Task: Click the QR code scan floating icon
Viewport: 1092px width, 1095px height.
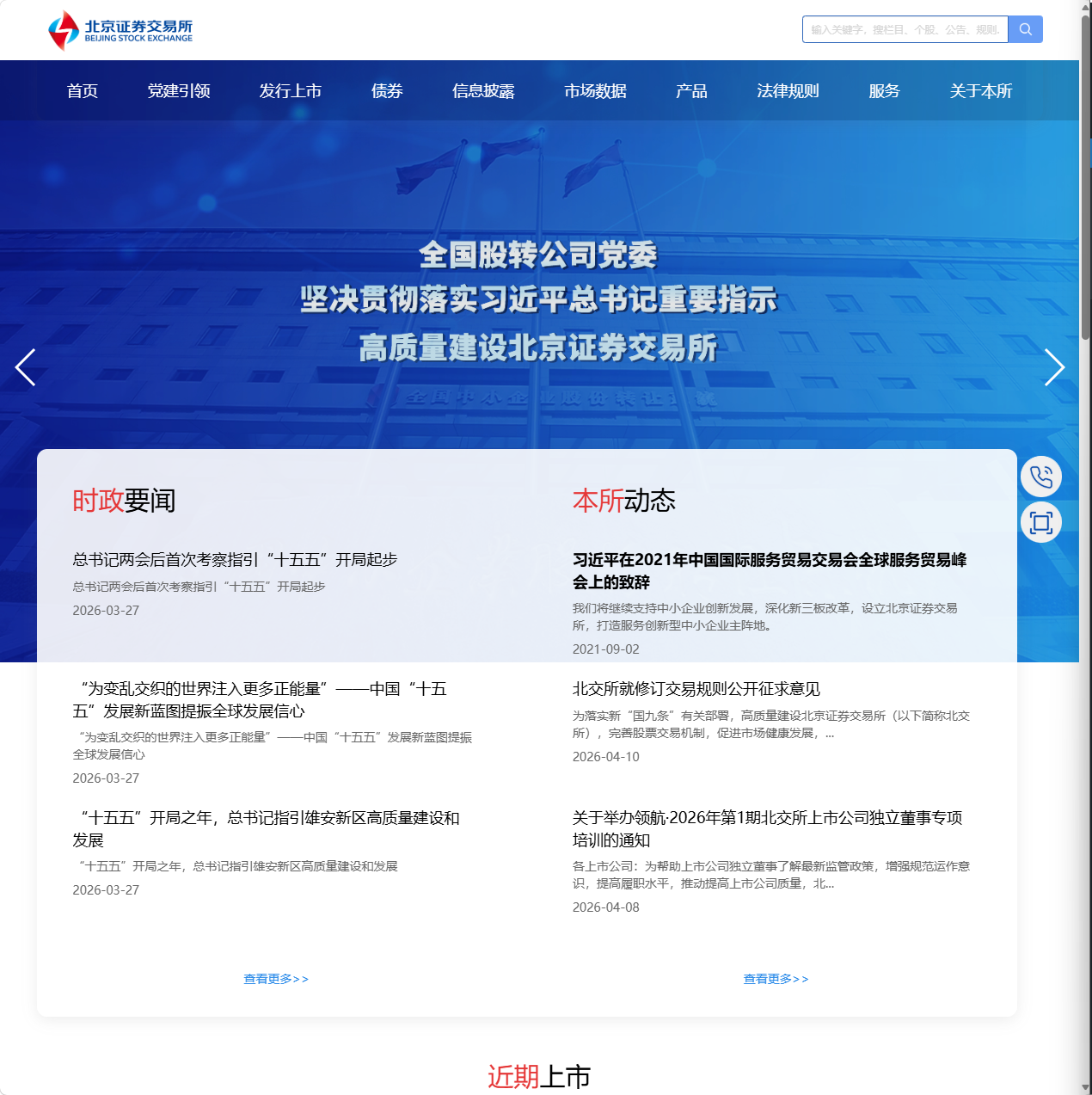Action: pos(1040,522)
